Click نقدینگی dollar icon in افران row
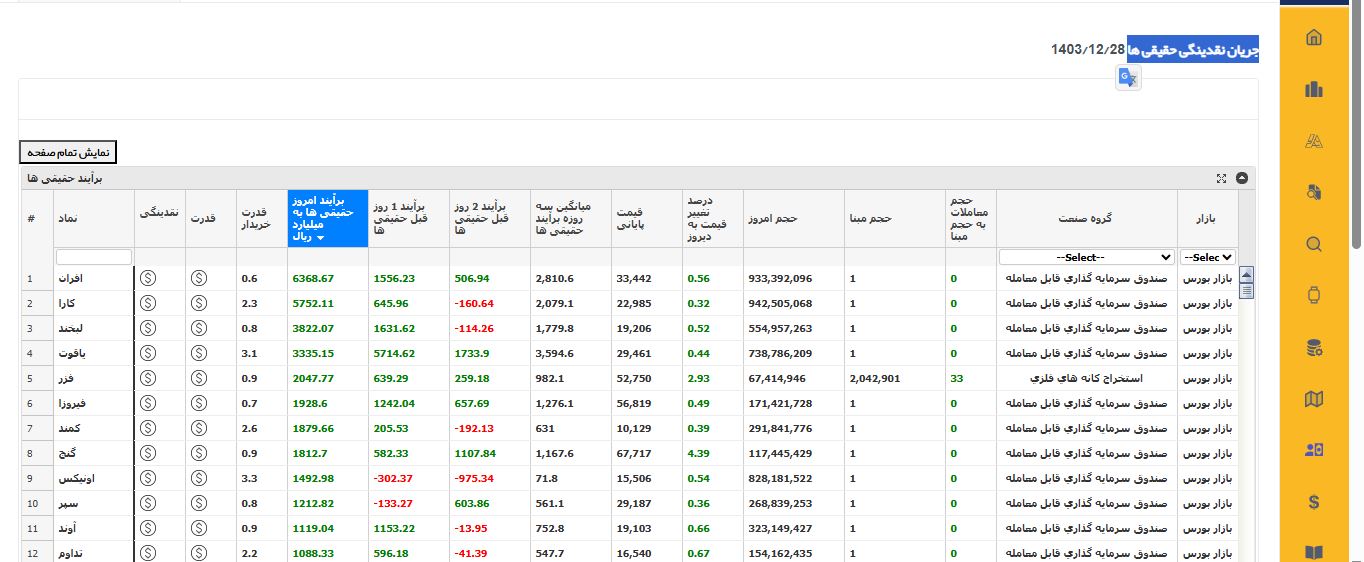 pos(148,278)
